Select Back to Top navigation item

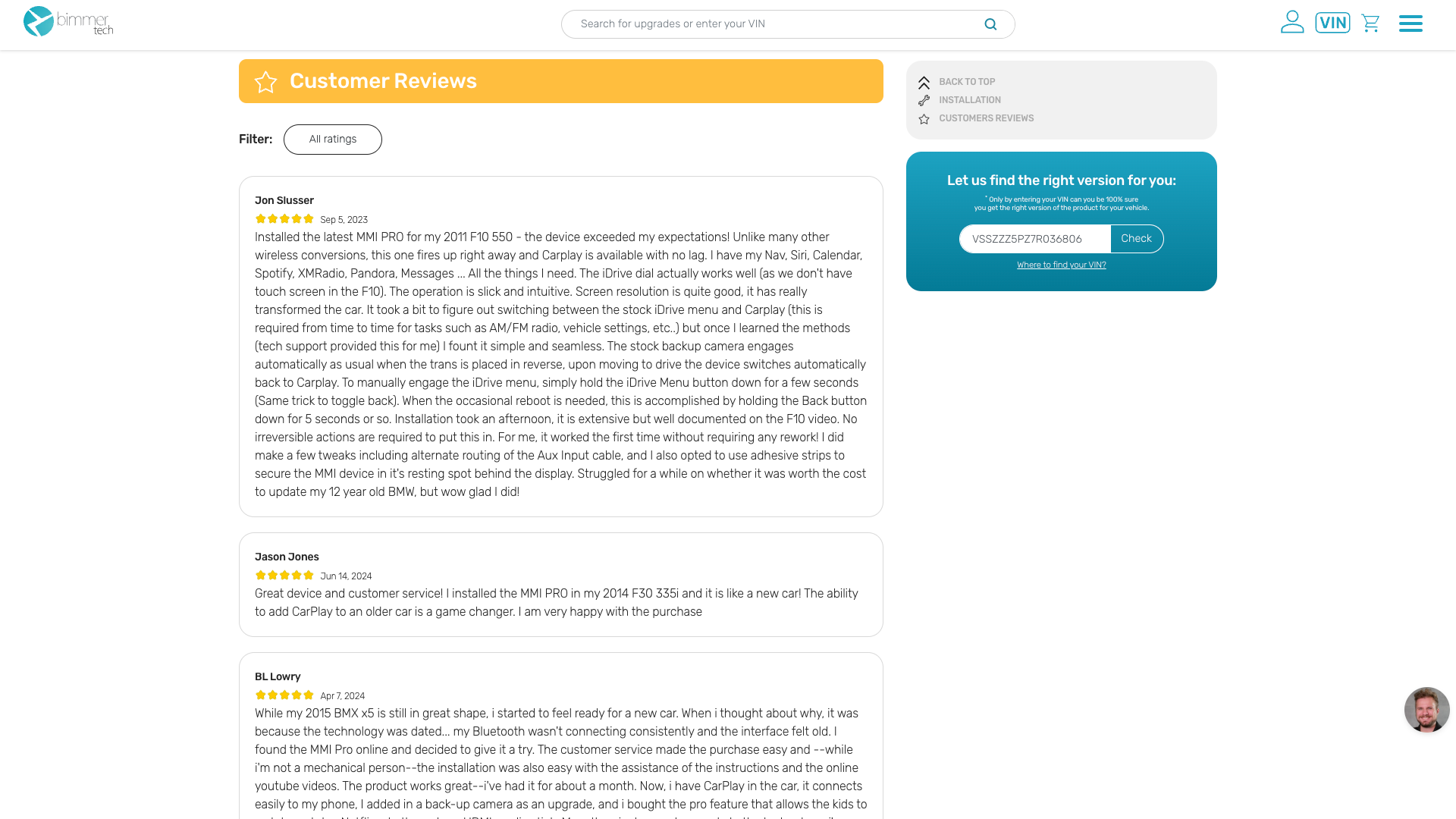pos(967,82)
